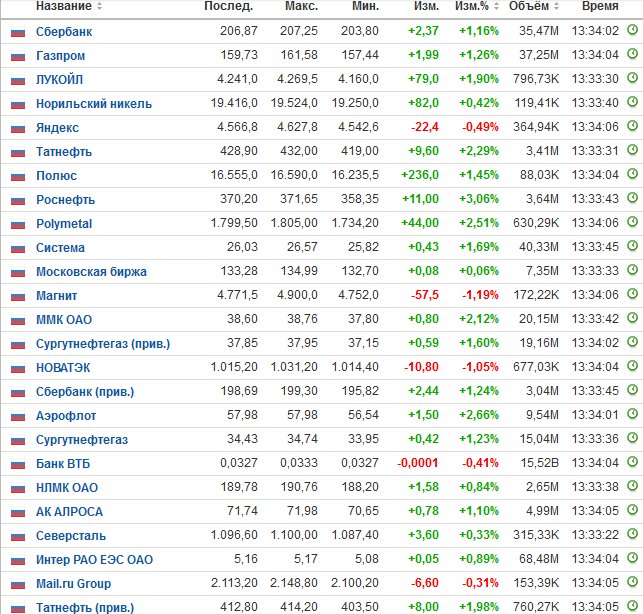This screenshot has height=614, width=643.
Task: Click the clock icon in the Сбербанк 206,87 row
Action: pyautogui.click(x=633, y=30)
